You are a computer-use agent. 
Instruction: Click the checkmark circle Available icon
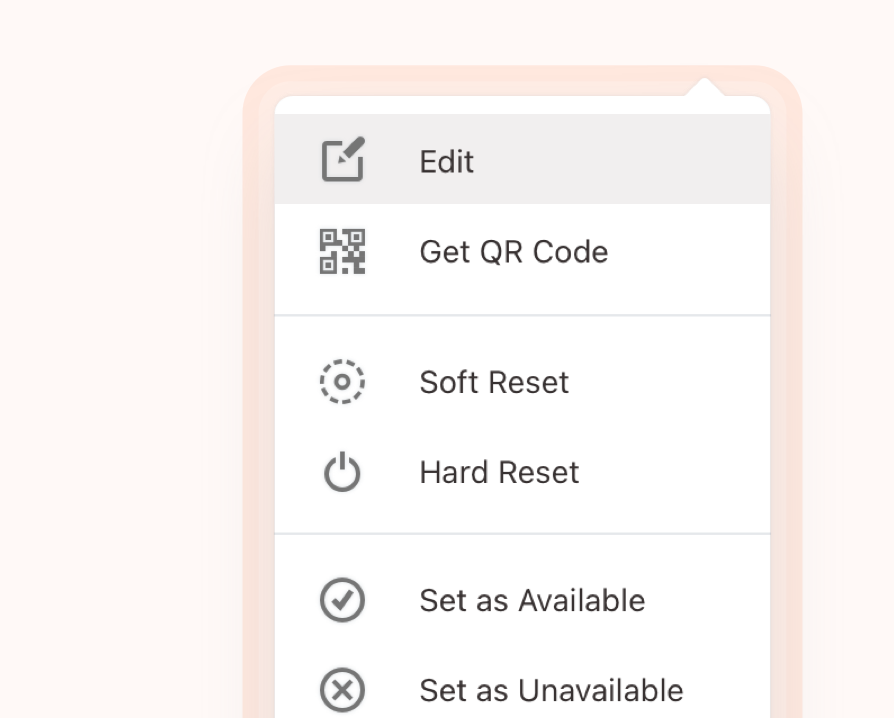pos(342,601)
